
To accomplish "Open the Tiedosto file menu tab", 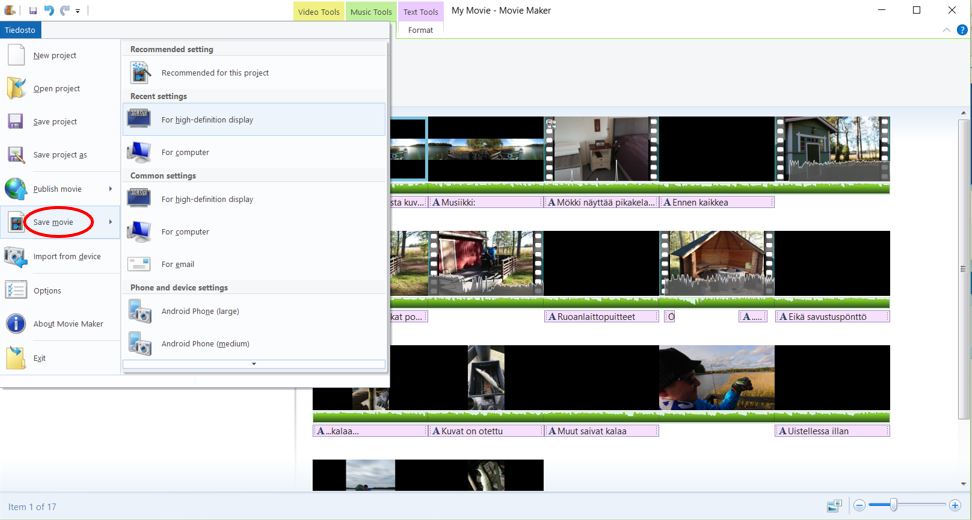I will tap(20, 30).
